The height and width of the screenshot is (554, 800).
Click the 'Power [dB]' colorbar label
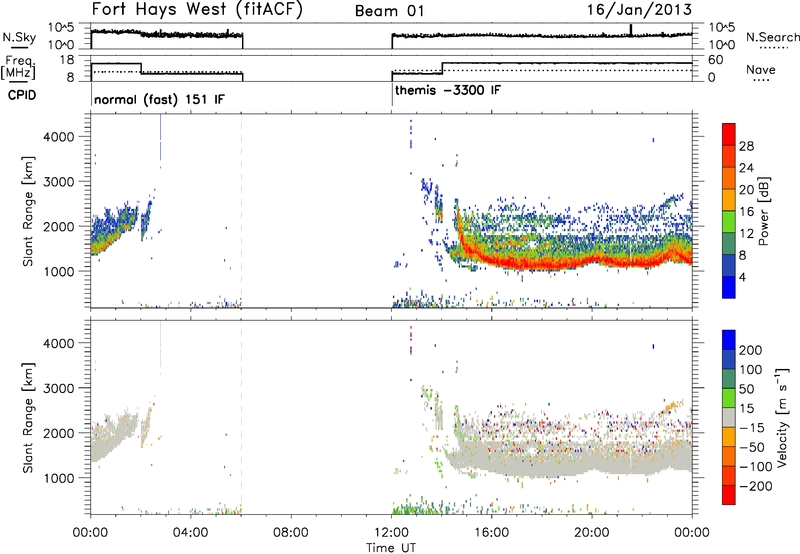pyautogui.click(x=763, y=211)
